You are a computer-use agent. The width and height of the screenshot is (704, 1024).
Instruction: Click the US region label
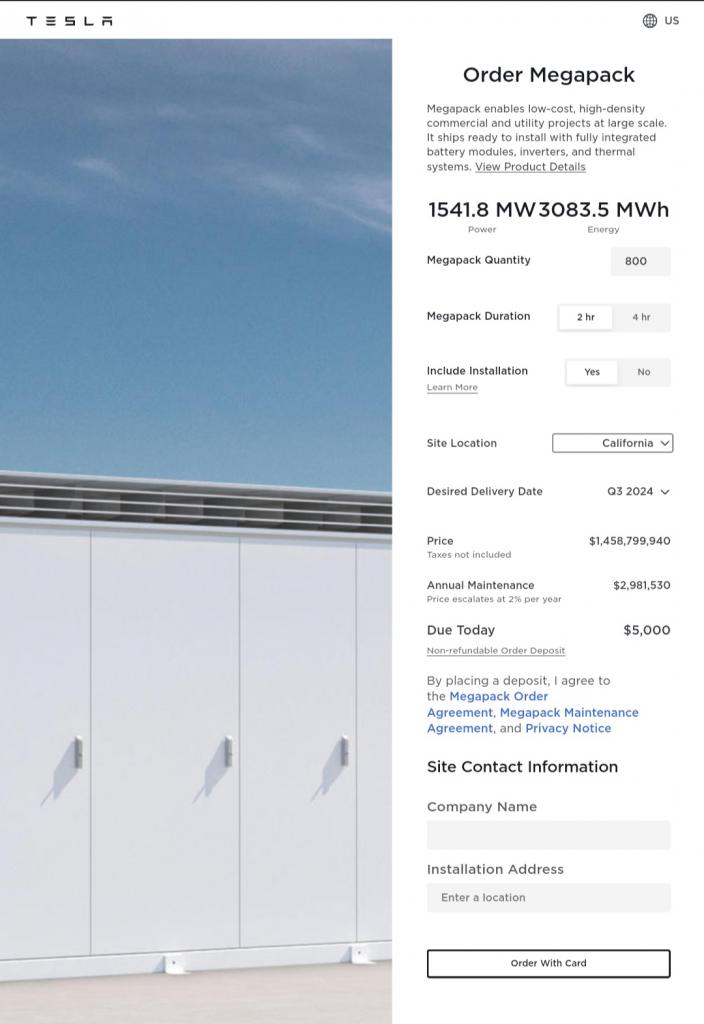(x=671, y=21)
